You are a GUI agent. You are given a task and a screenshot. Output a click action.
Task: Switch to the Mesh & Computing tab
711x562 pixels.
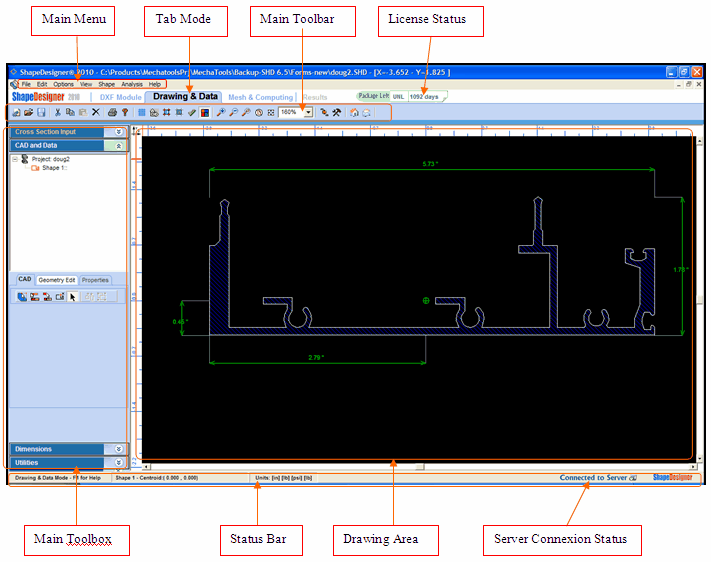pos(261,97)
